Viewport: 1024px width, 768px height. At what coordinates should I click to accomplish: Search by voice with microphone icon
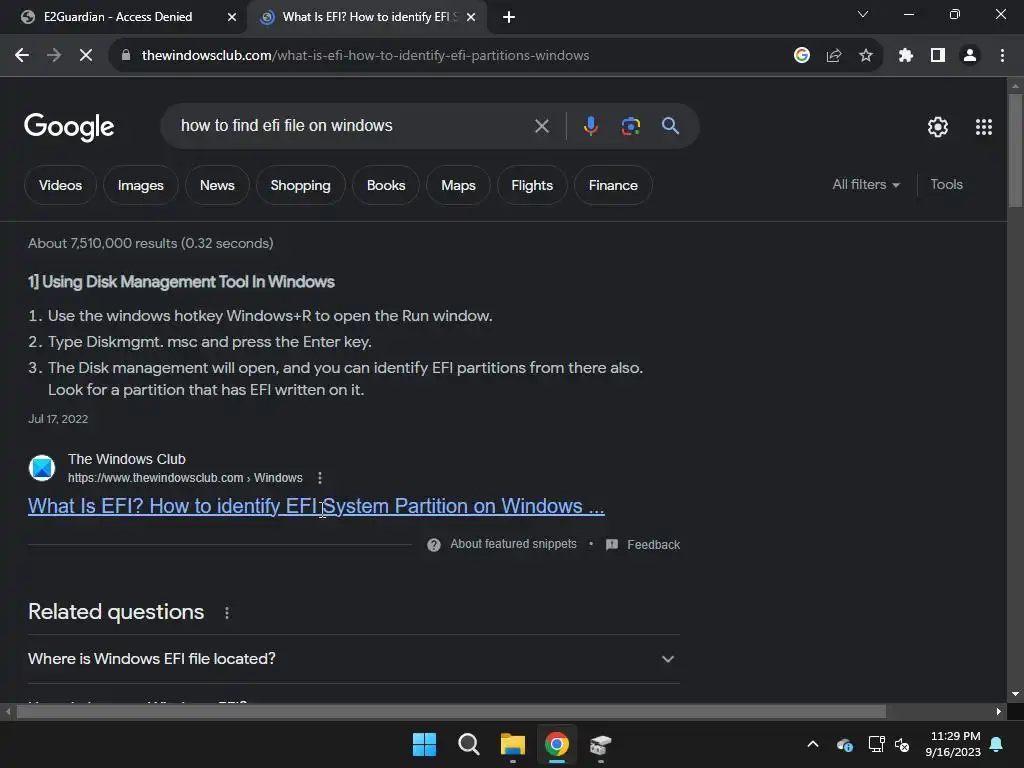point(590,126)
